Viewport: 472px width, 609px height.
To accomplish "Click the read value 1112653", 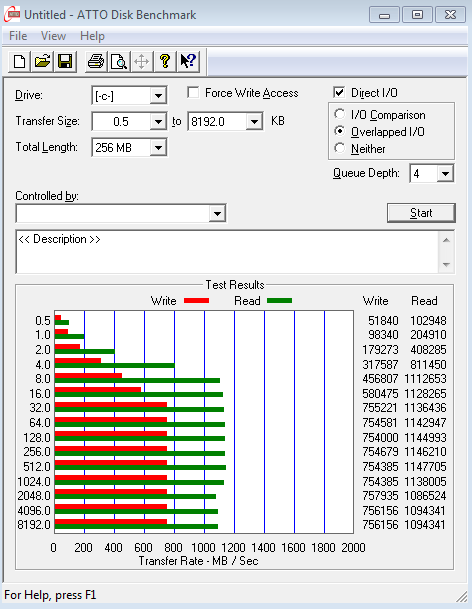I will (425, 379).
